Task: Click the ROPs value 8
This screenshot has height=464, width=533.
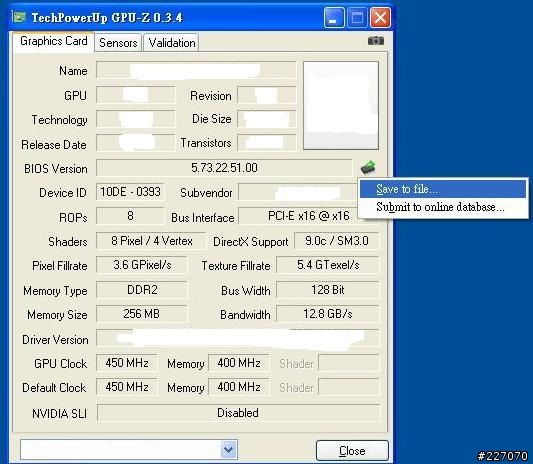Action: (x=130, y=216)
